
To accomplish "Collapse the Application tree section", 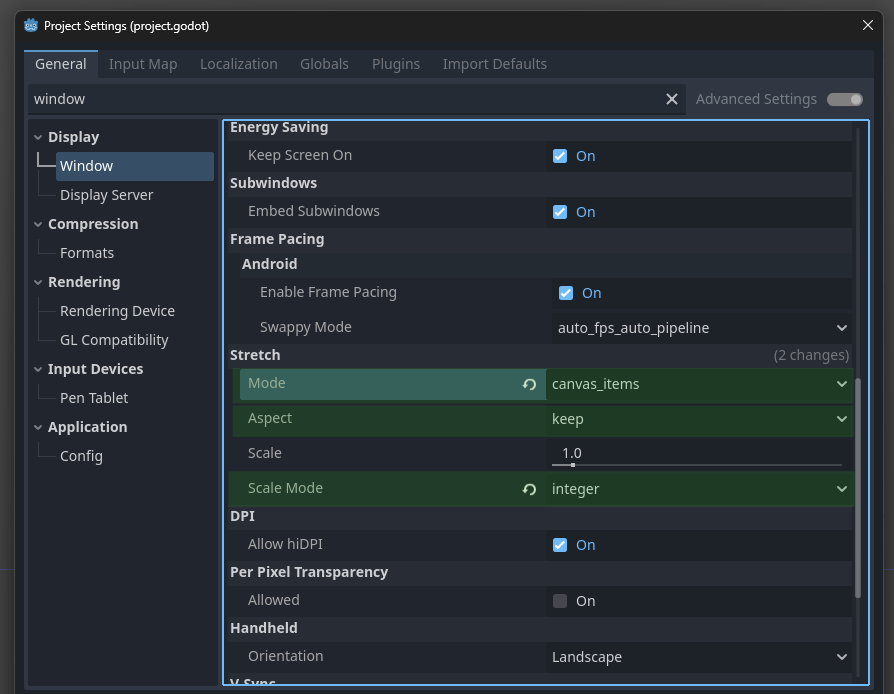I will (x=38, y=427).
